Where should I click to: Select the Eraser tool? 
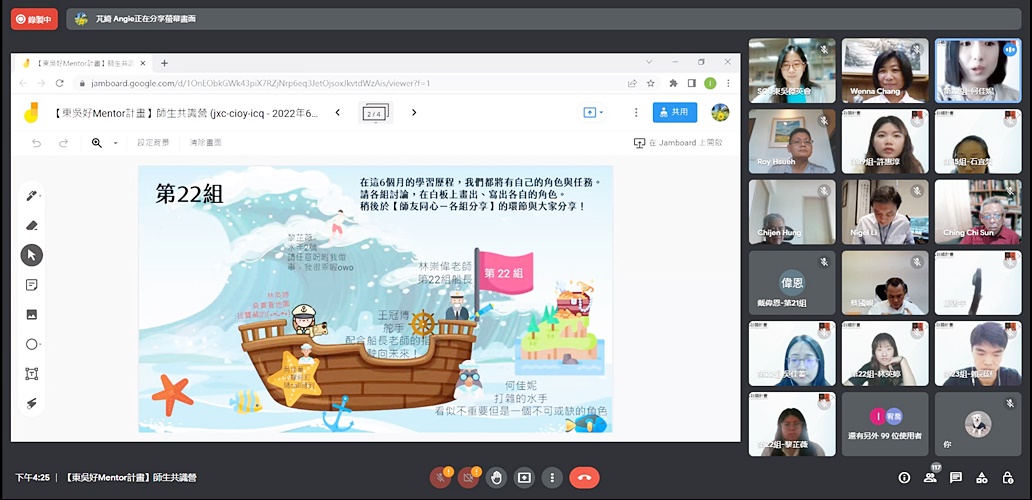[32, 225]
